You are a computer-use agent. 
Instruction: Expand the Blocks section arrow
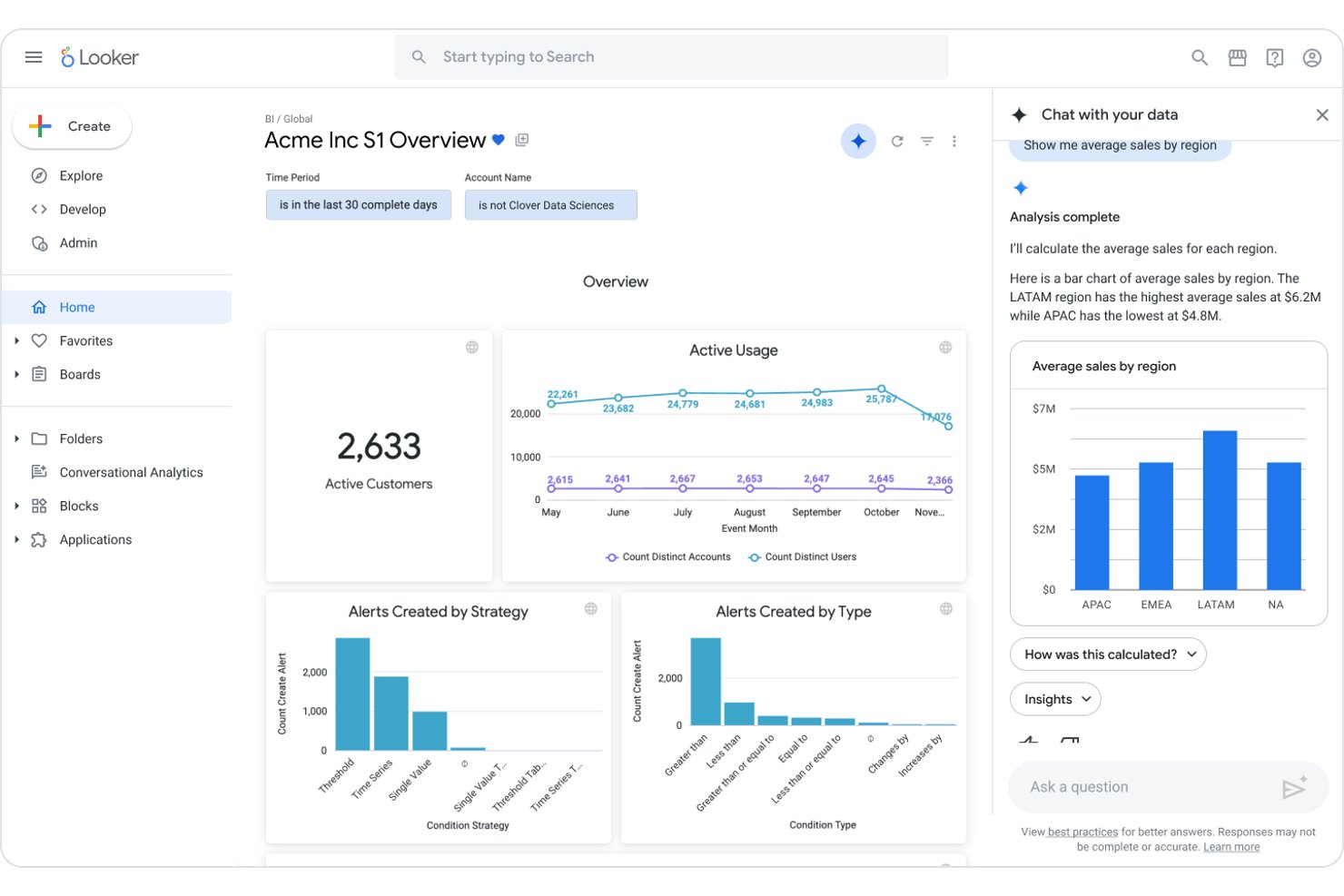16,507
